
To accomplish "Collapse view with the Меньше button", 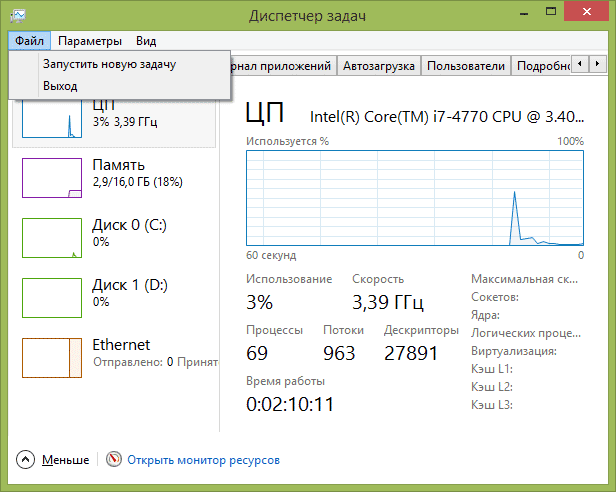I will [65, 460].
